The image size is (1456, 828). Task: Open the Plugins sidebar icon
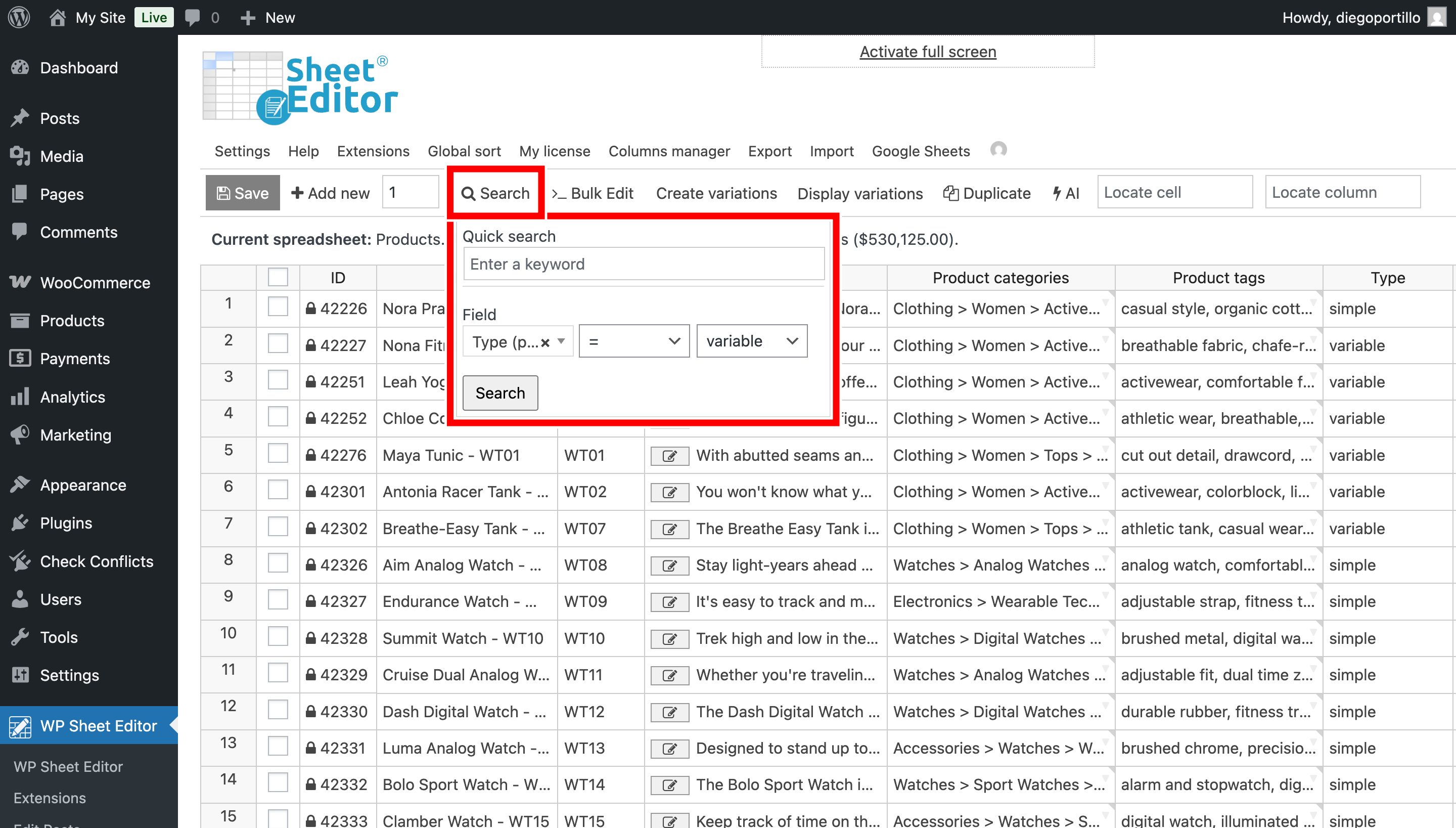tap(20, 522)
